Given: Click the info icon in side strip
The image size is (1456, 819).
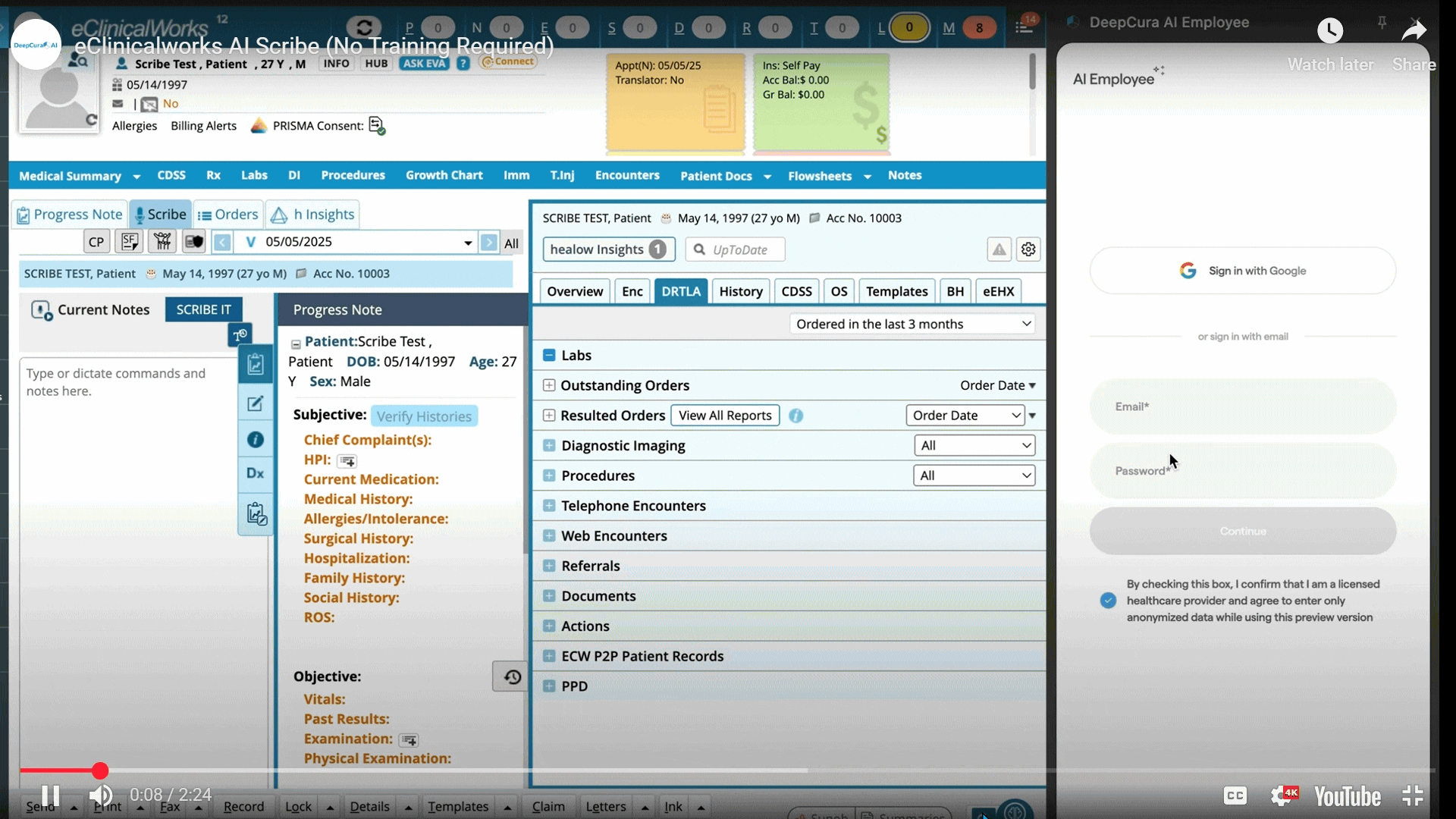Looking at the screenshot, I should [x=256, y=440].
